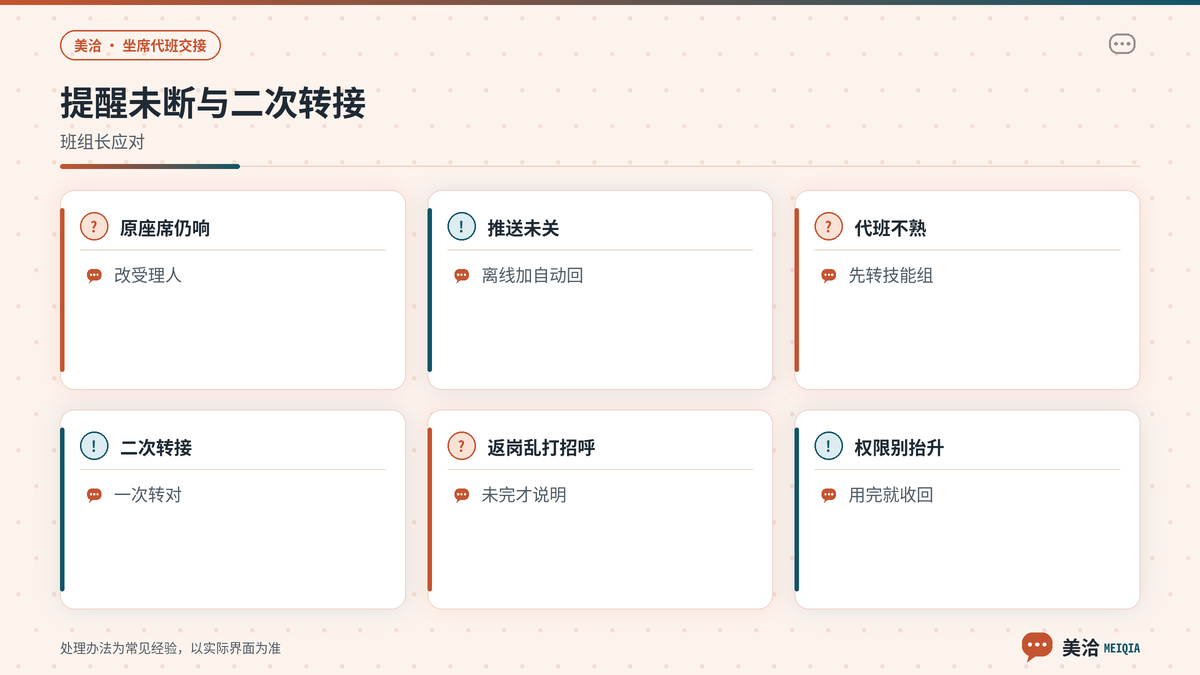Image resolution: width=1200 pixels, height=675 pixels.
Task: Select the card heading 权限别抬升
Action: pos(899,448)
